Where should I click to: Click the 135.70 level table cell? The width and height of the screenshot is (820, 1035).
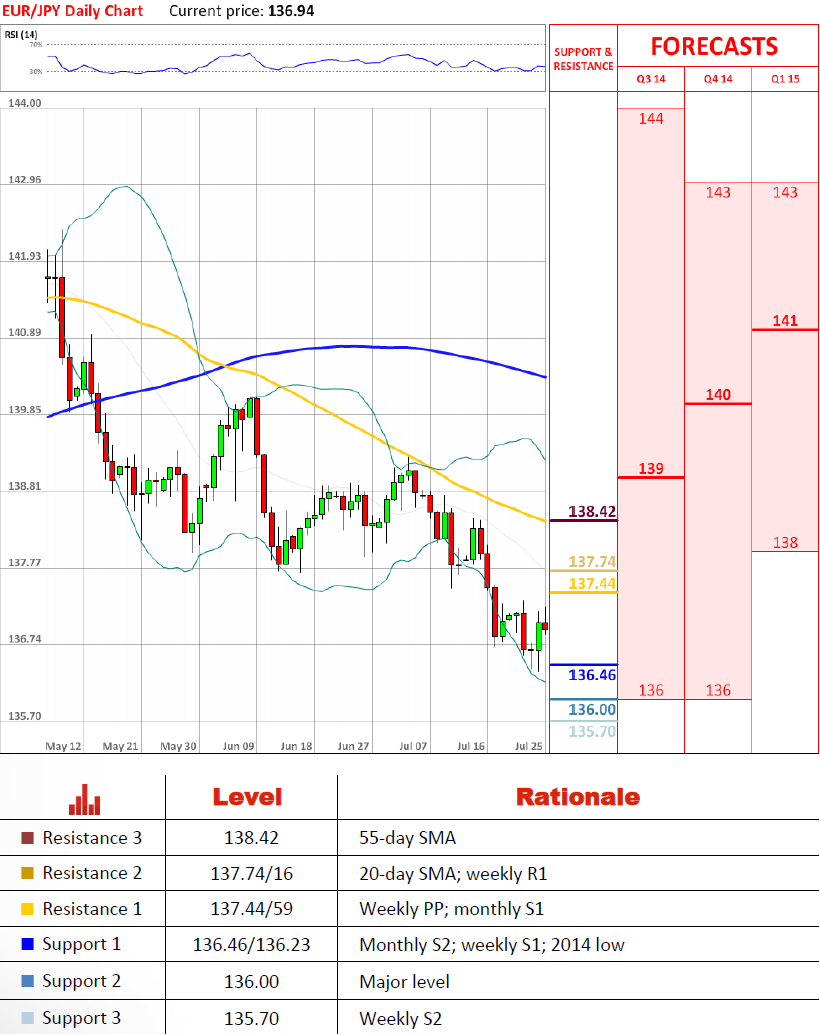(251, 1018)
